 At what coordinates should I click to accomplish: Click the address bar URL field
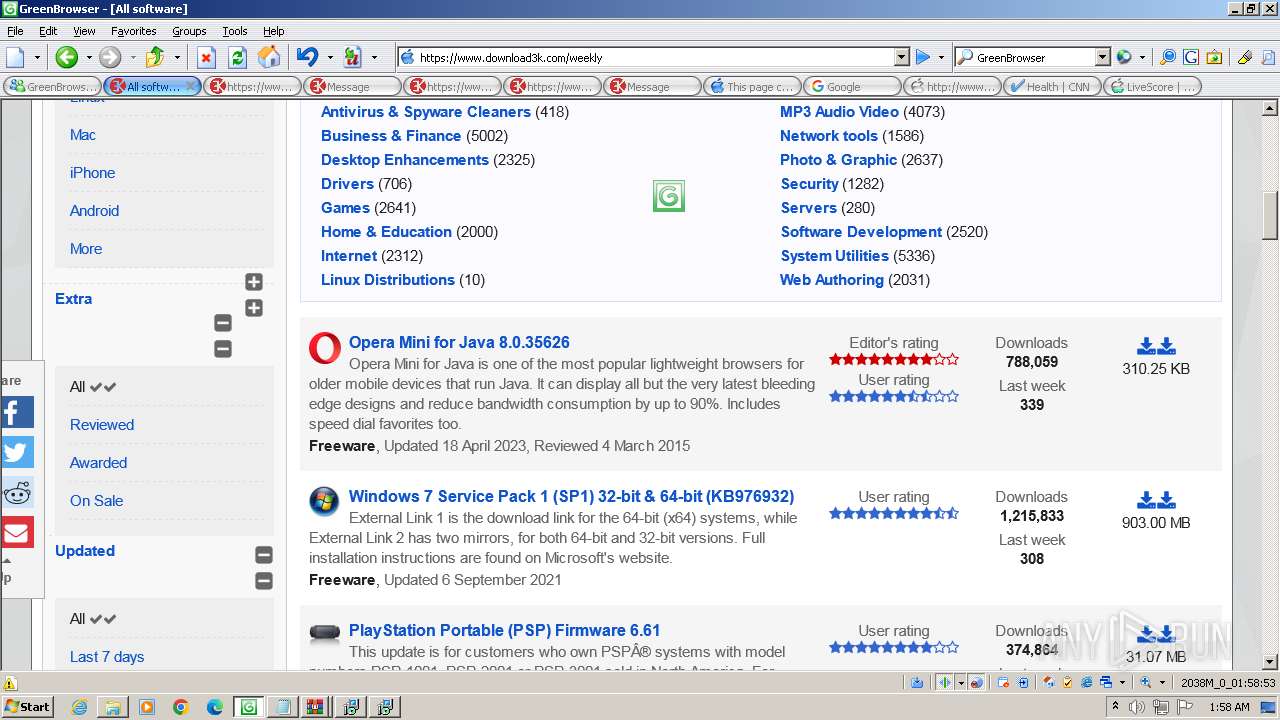pos(654,57)
